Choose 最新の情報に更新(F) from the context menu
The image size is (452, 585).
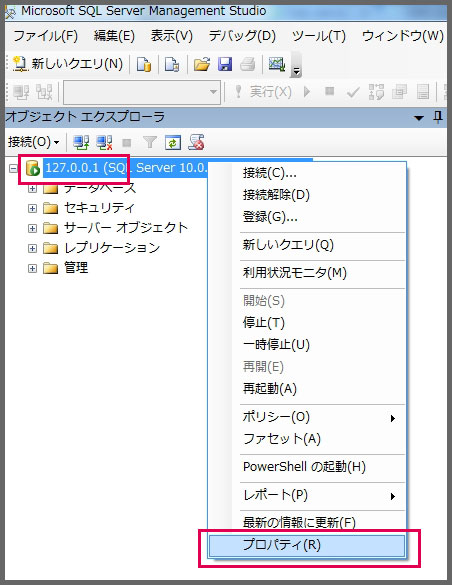[307, 522]
